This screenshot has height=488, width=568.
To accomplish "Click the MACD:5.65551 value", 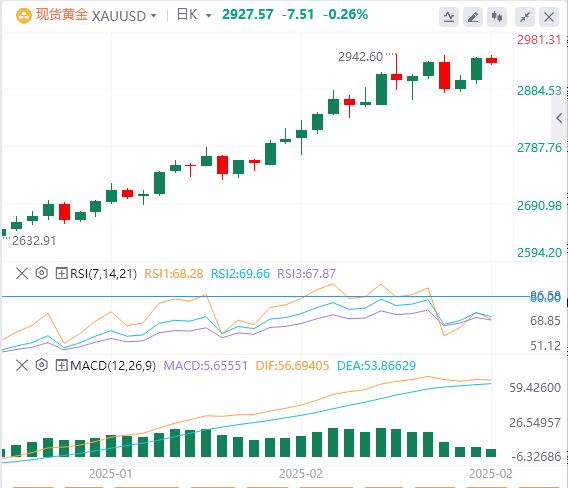I will click(205, 366).
